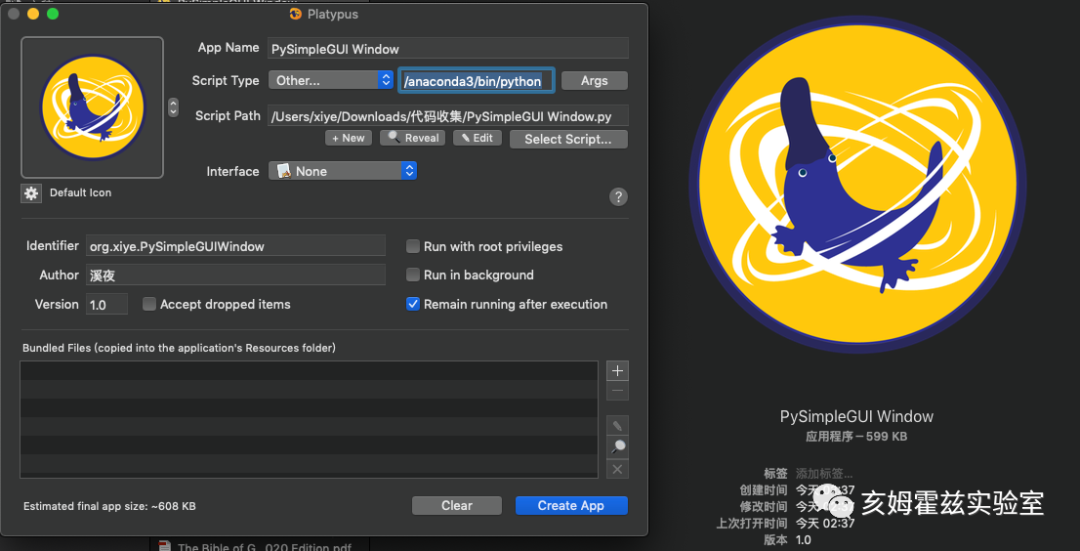Screen dimensions: 1080x551
Task: Enable Run with root privileges checkbox
Action: point(413,246)
